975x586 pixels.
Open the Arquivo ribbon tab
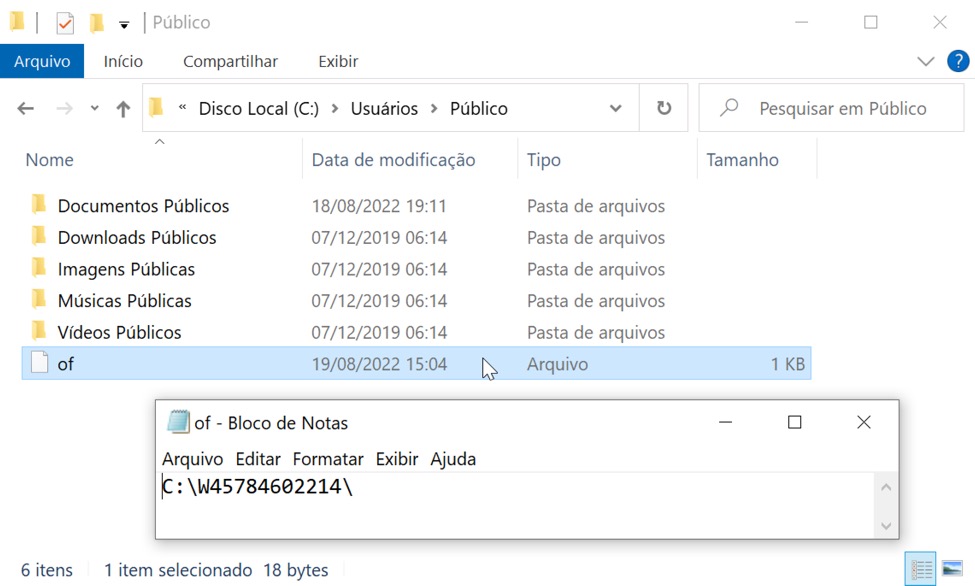click(x=42, y=61)
